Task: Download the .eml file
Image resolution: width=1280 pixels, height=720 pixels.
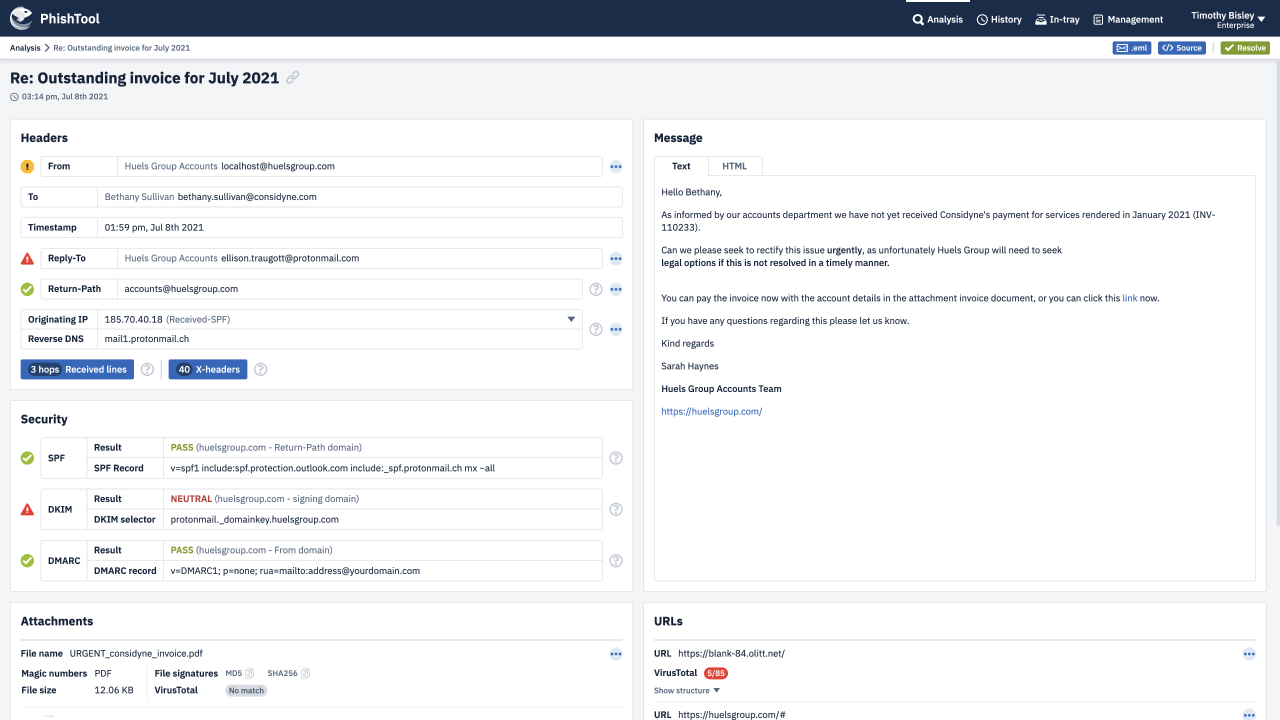Action: pyautogui.click(x=1133, y=48)
